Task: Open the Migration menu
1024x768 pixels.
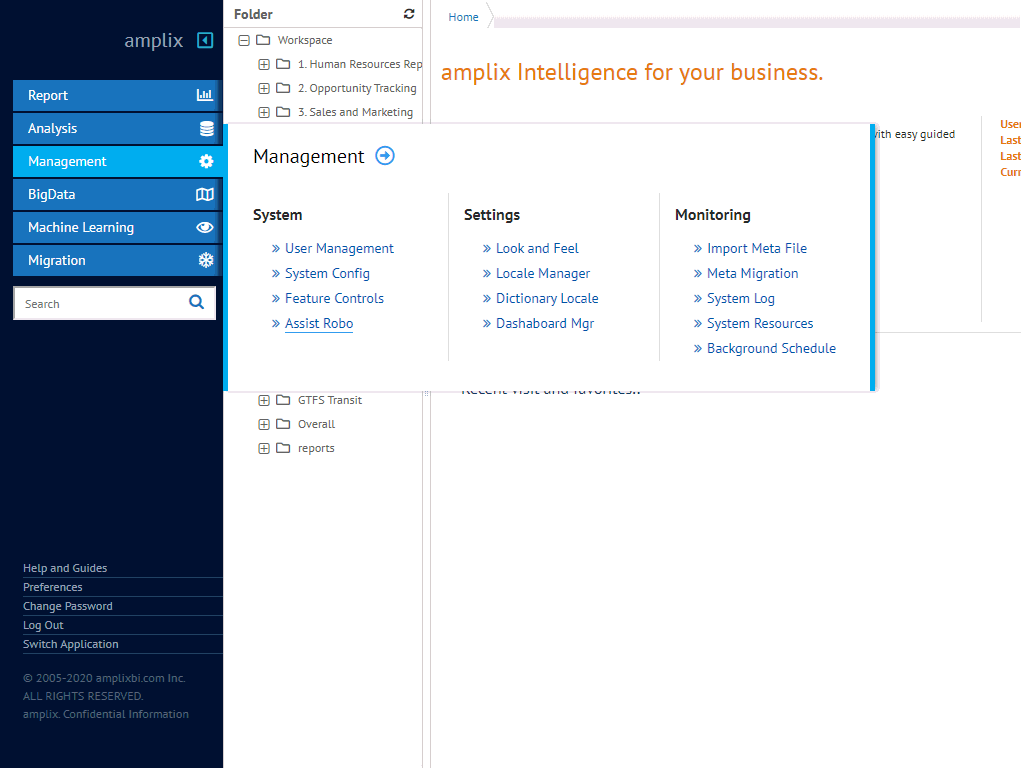Action: point(118,261)
